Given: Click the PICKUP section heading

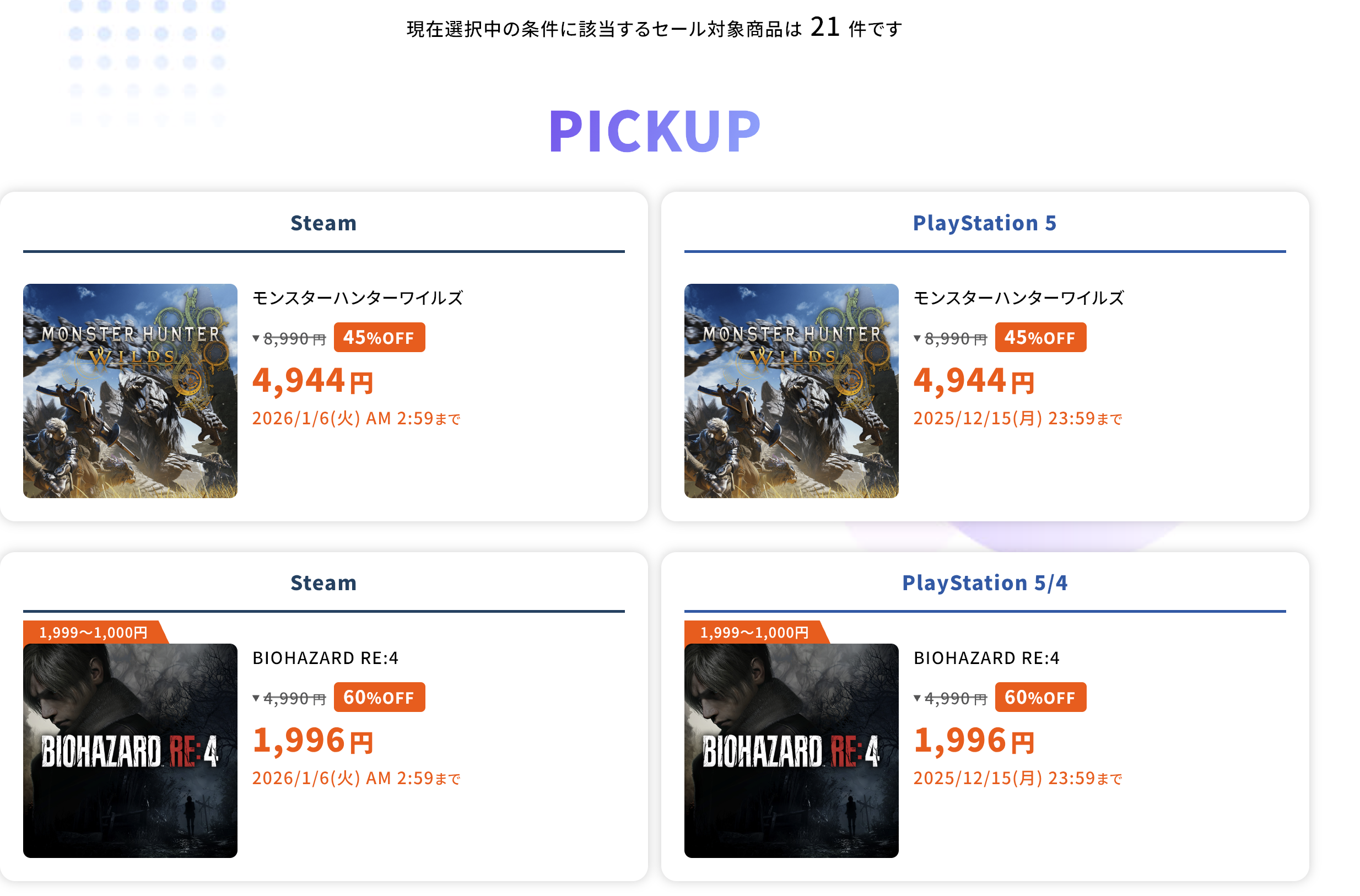Looking at the screenshot, I should click(x=654, y=131).
